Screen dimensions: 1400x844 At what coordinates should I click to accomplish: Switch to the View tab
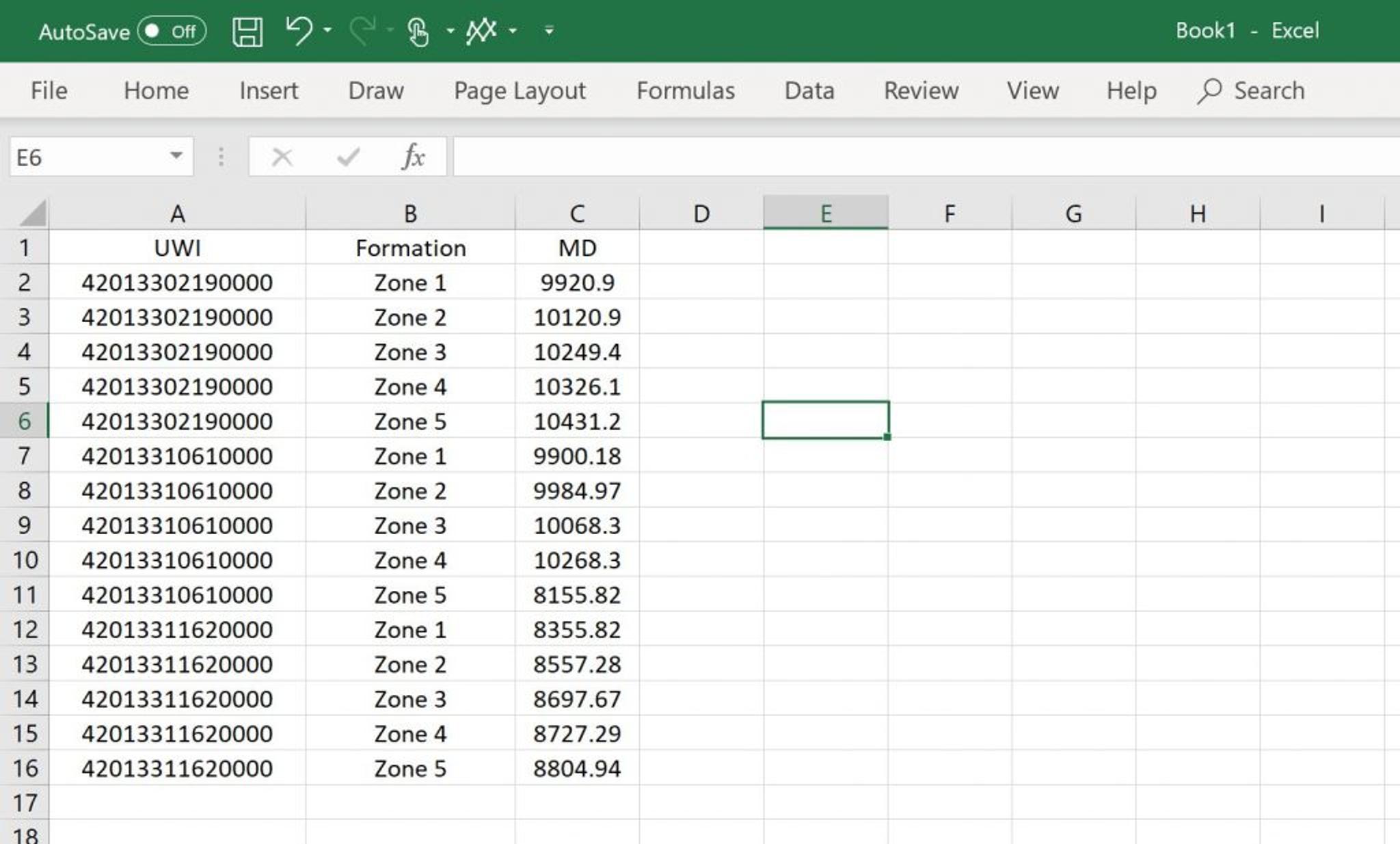click(x=1032, y=90)
